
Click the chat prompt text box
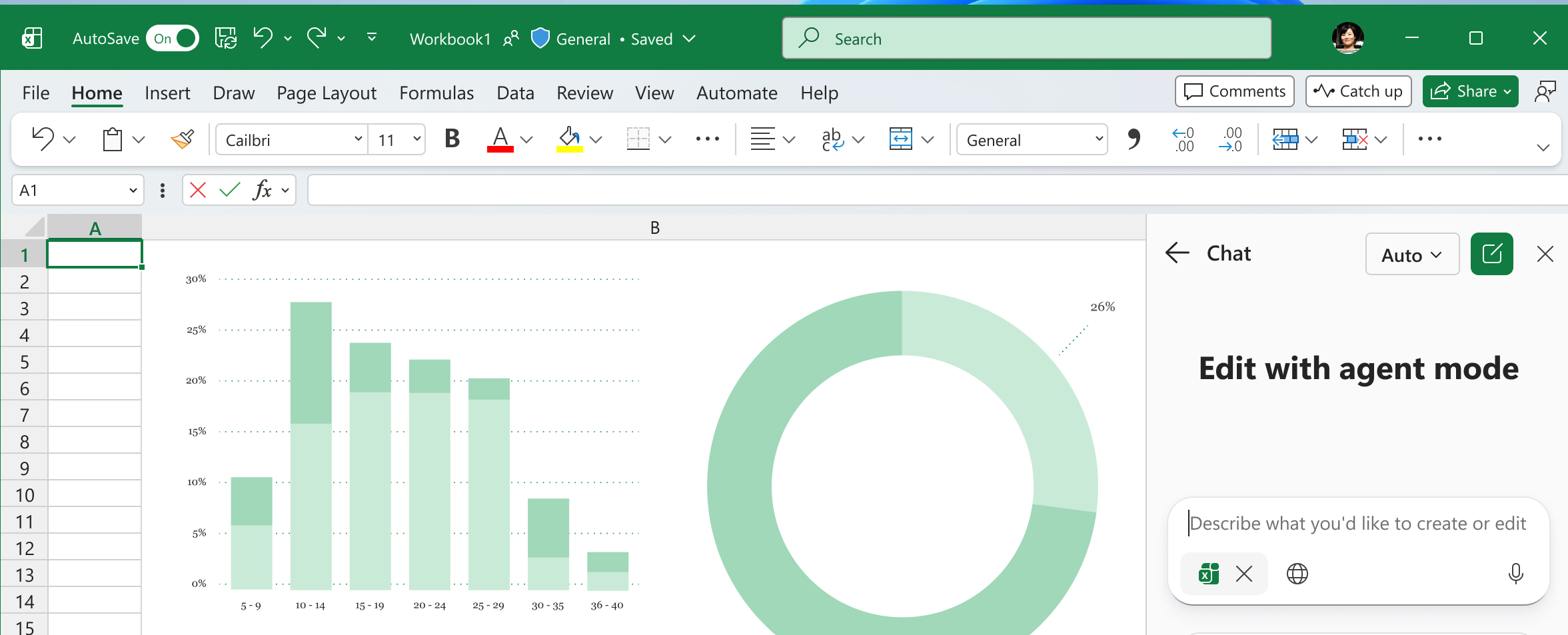(x=1357, y=524)
